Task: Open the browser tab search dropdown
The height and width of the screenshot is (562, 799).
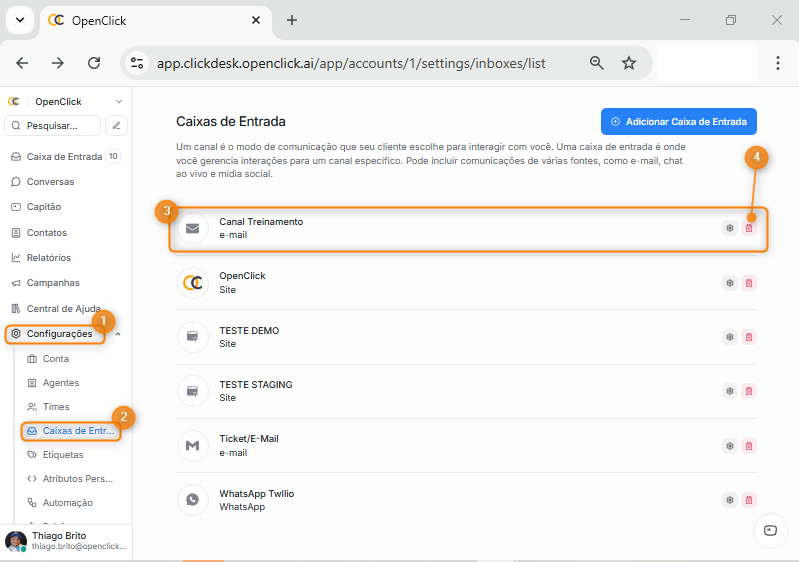Action: pos(20,20)
